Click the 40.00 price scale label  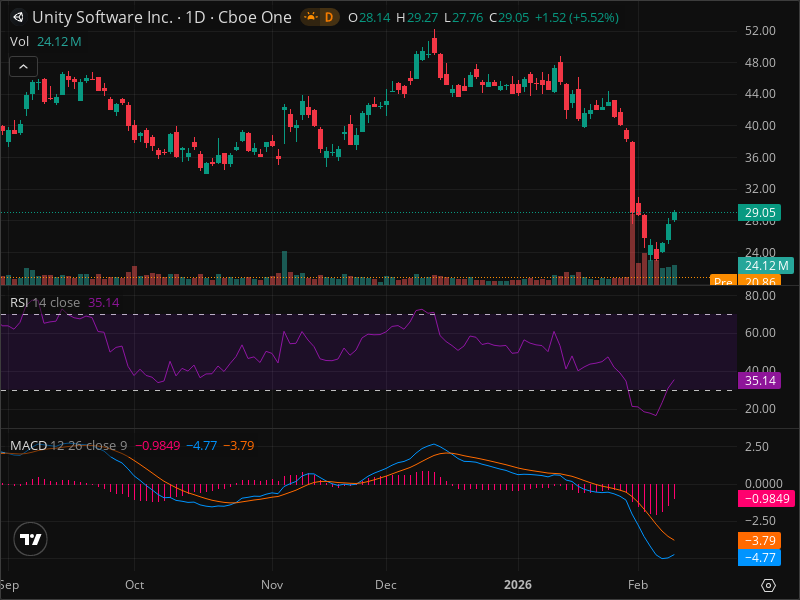[760, 126]
